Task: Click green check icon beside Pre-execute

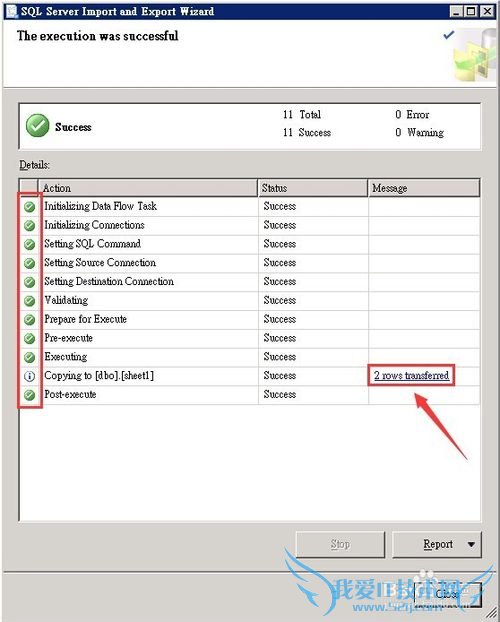Action: click(29, 338)
